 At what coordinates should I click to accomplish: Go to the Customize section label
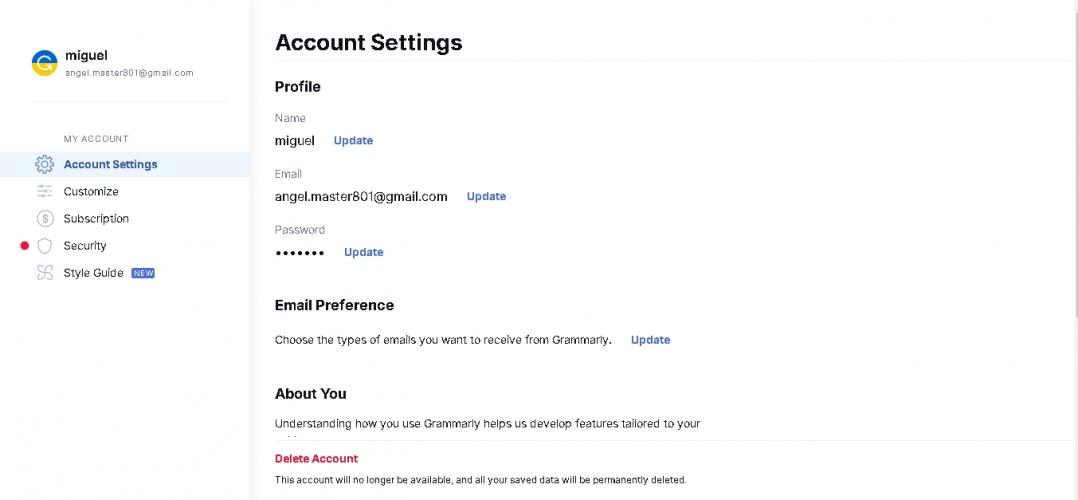91,191
